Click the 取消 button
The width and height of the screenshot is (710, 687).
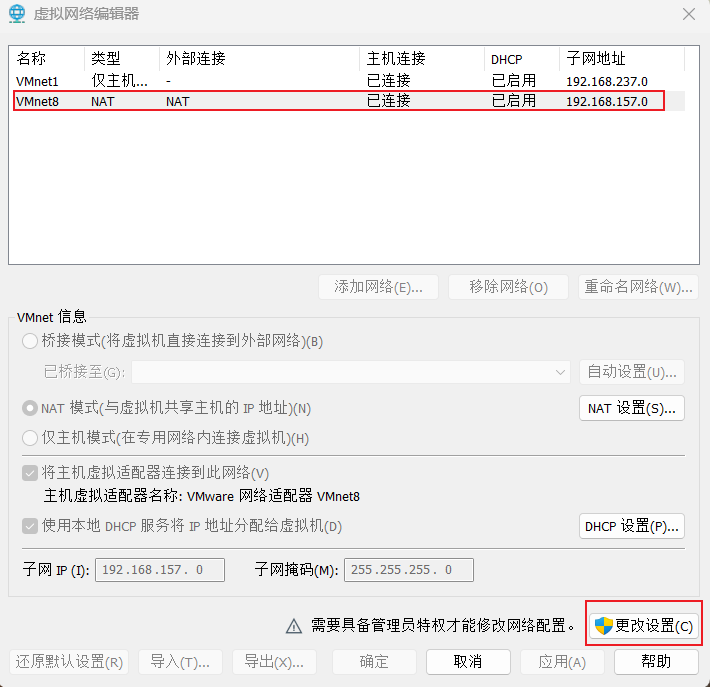[x=468, y=662]
